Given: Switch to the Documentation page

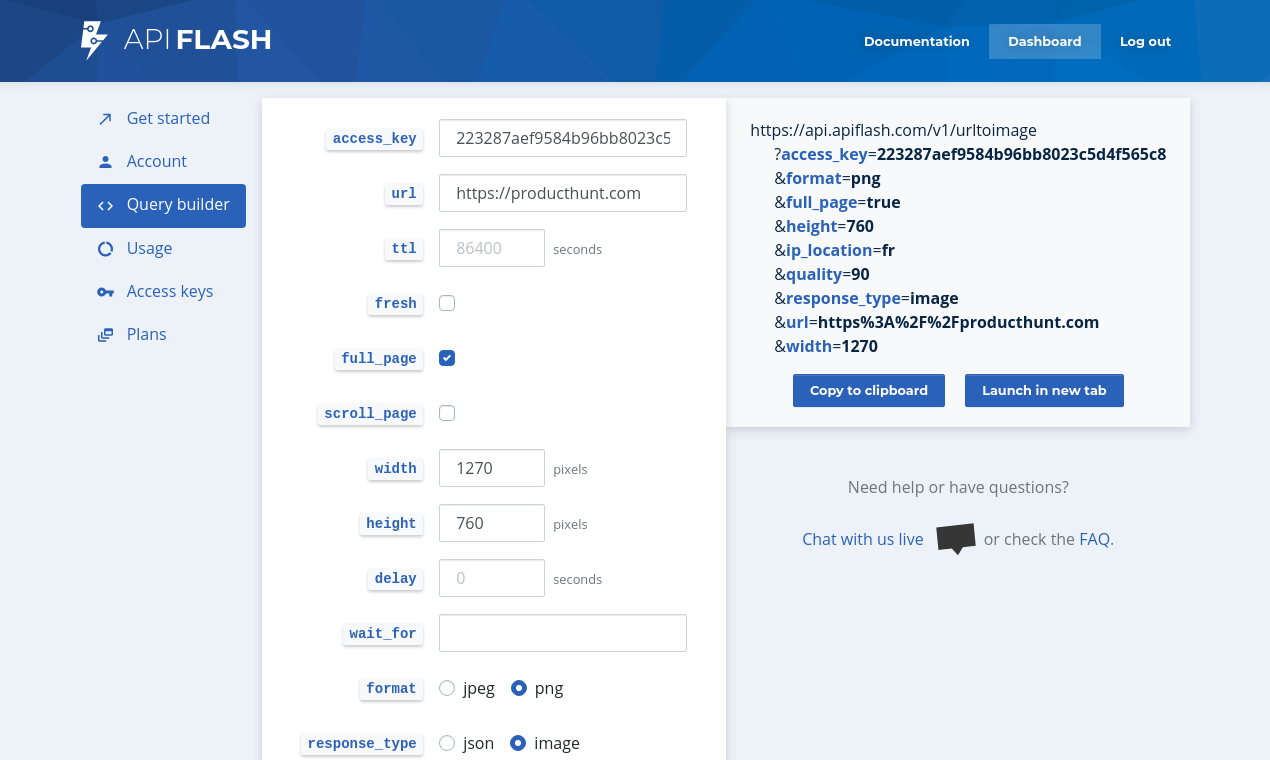Looking at the screenshot, I should pyautogui.click(x=916, y=41).
